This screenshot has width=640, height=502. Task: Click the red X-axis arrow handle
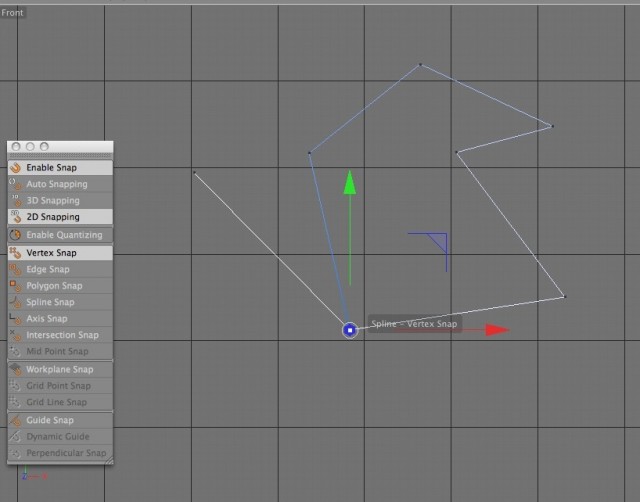(x=497, y=330)
